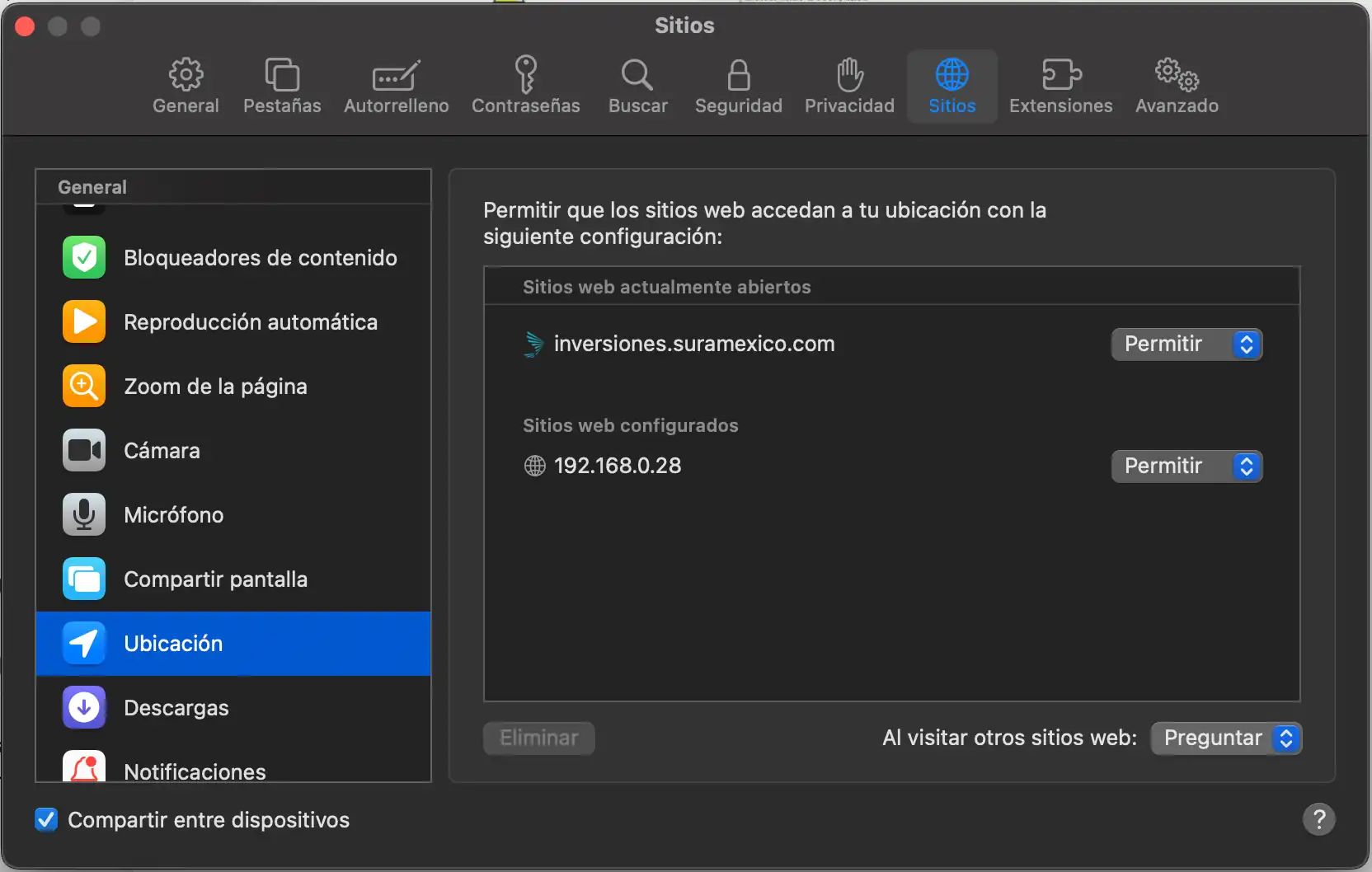Screen dimensions: 1372x872
Task: Open permission dropdown for inversiones.suramexico.com
Action: point(1186,345)
